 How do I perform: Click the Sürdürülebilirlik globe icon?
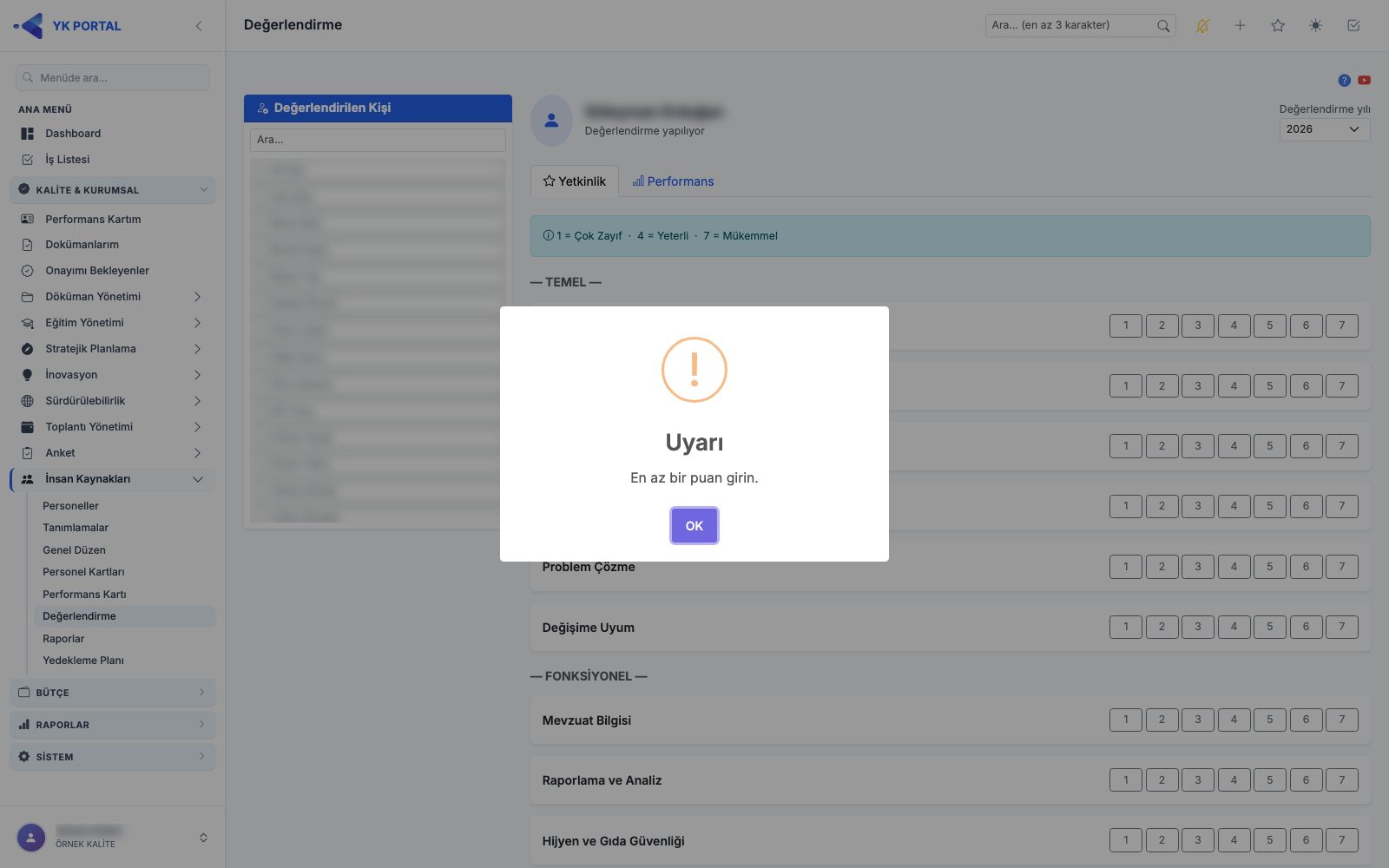pos(27,401)
